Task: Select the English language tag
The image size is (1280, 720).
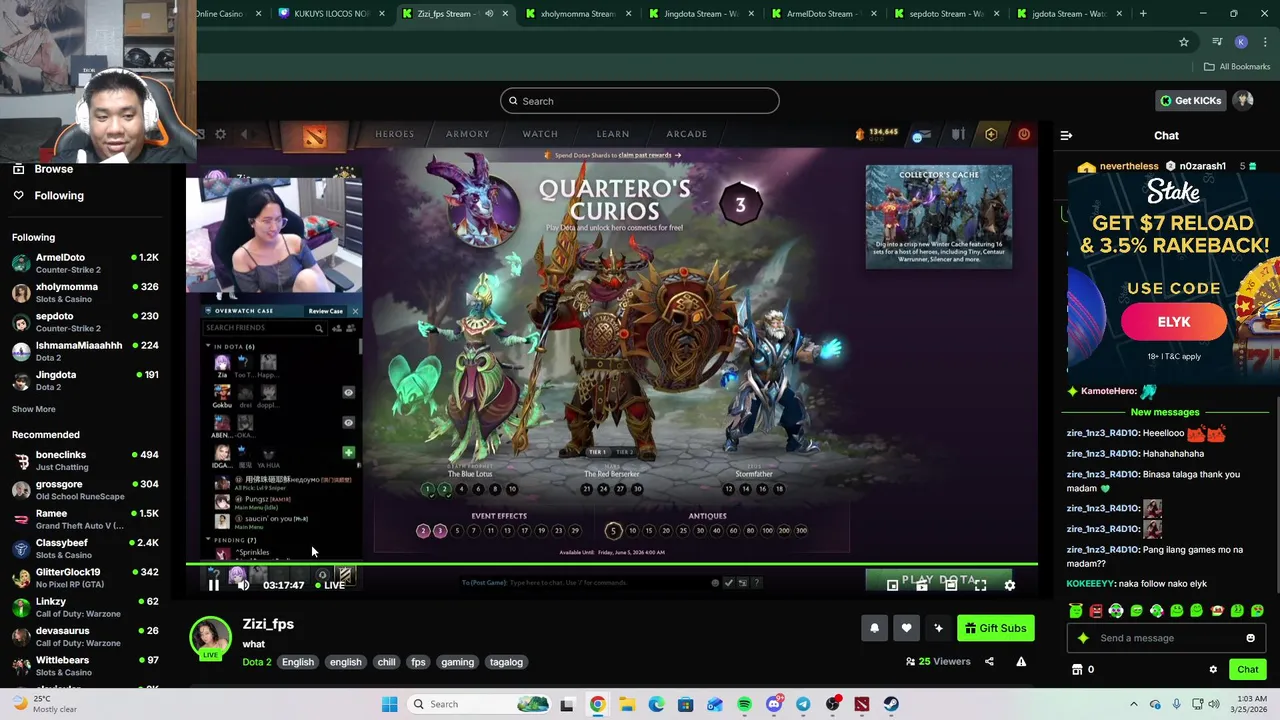Action: (297, 662)
